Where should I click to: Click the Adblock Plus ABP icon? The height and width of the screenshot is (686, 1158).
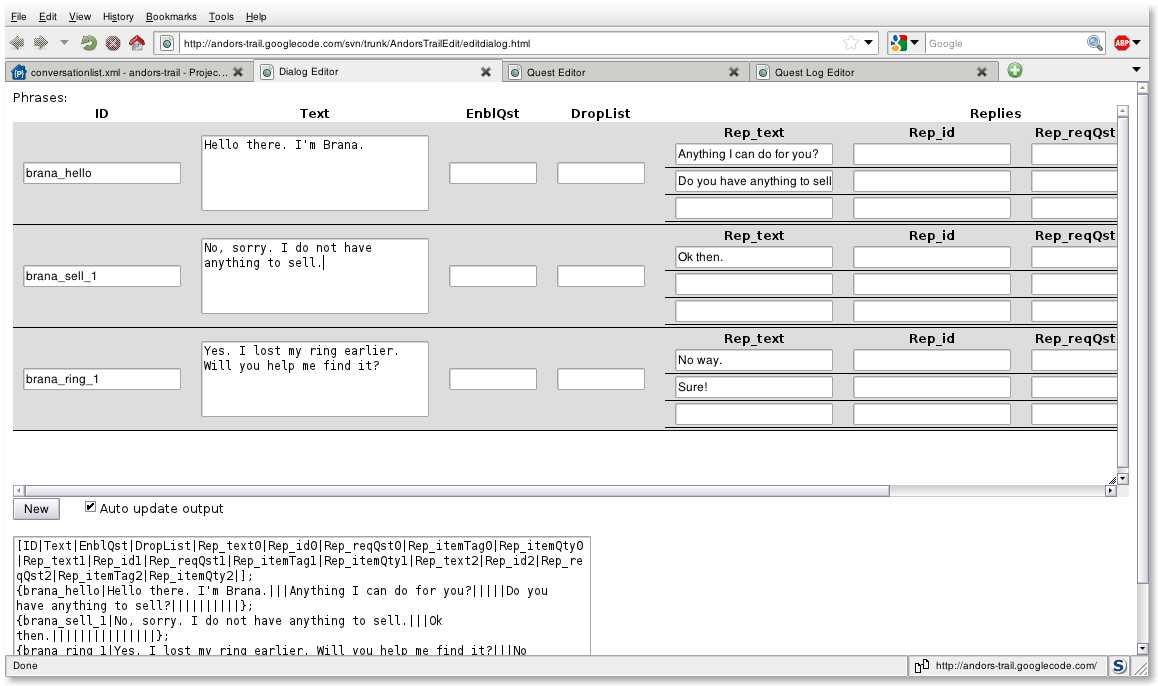(x=1122, y=43)
